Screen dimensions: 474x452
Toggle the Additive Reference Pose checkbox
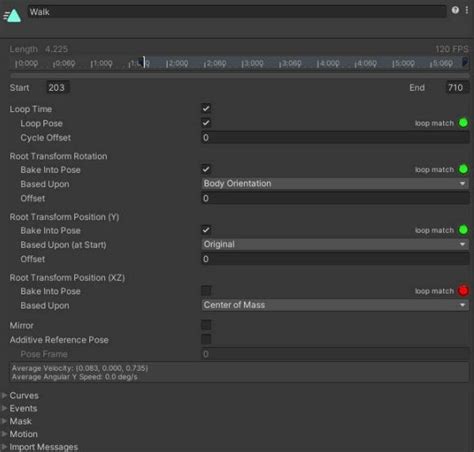tap(206, 339)
